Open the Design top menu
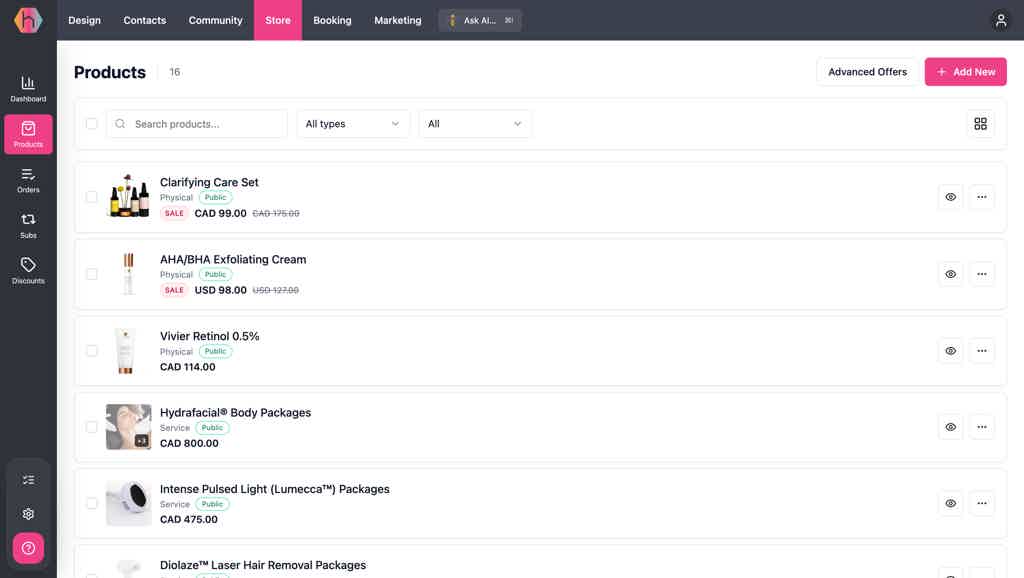Viewport: 1024px width, 578px height. tap(84, 20)
